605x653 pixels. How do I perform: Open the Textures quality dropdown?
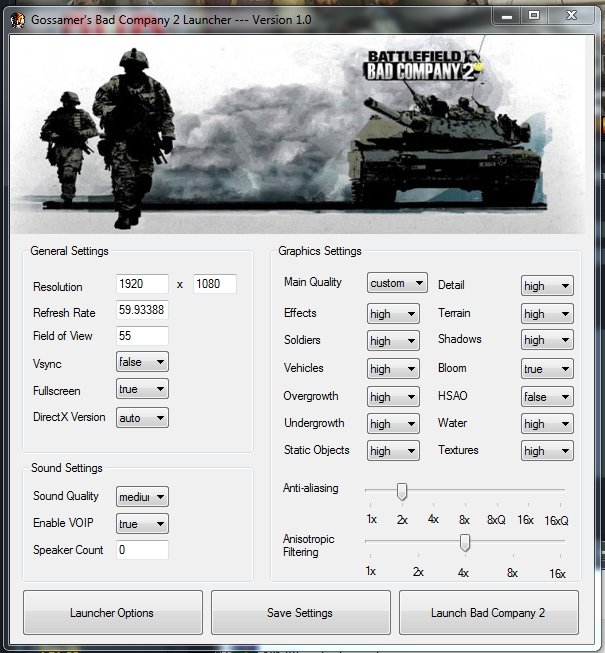click(x=547, y=451)
